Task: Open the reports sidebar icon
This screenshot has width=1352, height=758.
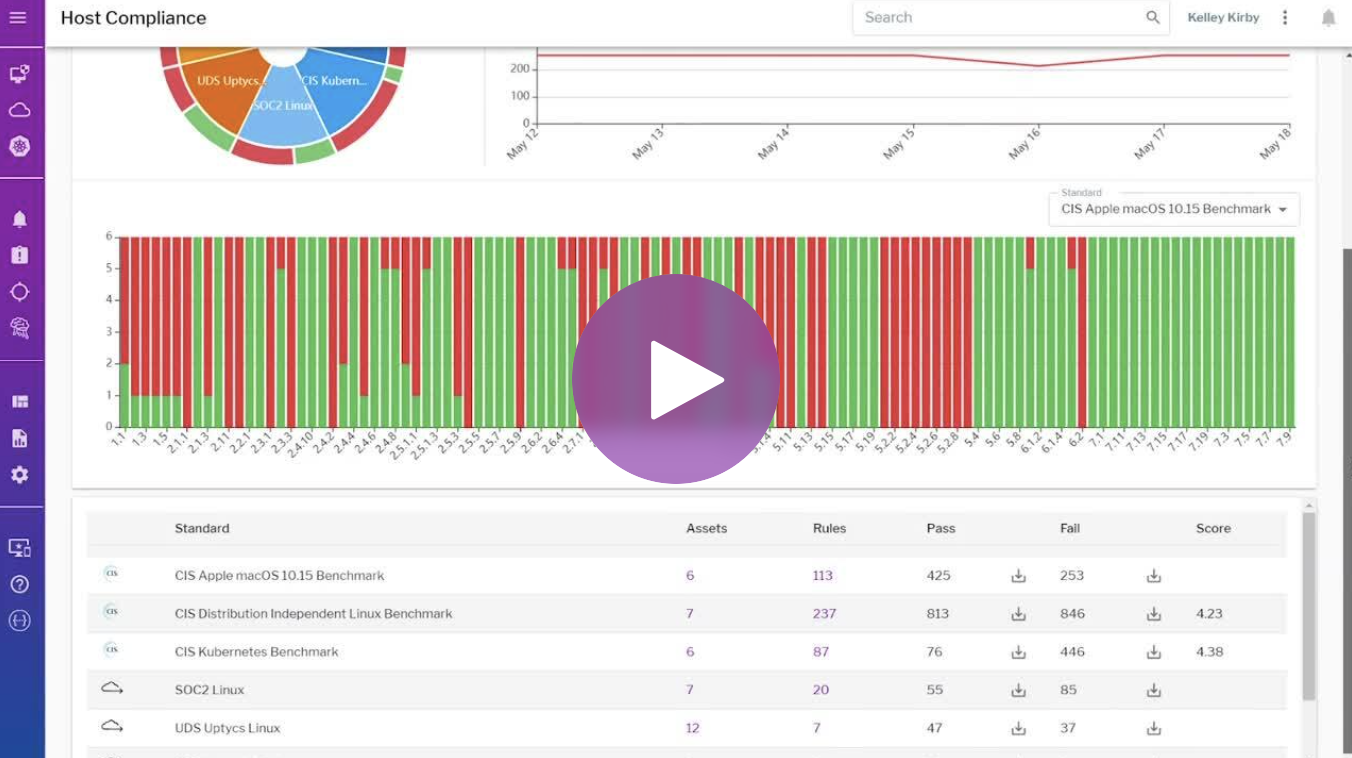Action: [x=19, y=438]
